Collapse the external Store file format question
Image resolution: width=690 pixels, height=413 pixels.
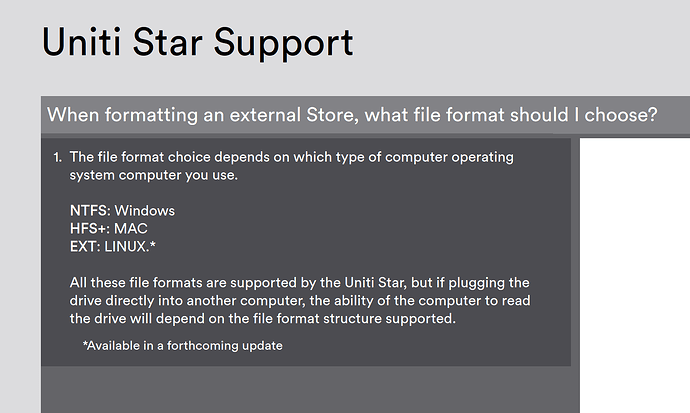352,115
